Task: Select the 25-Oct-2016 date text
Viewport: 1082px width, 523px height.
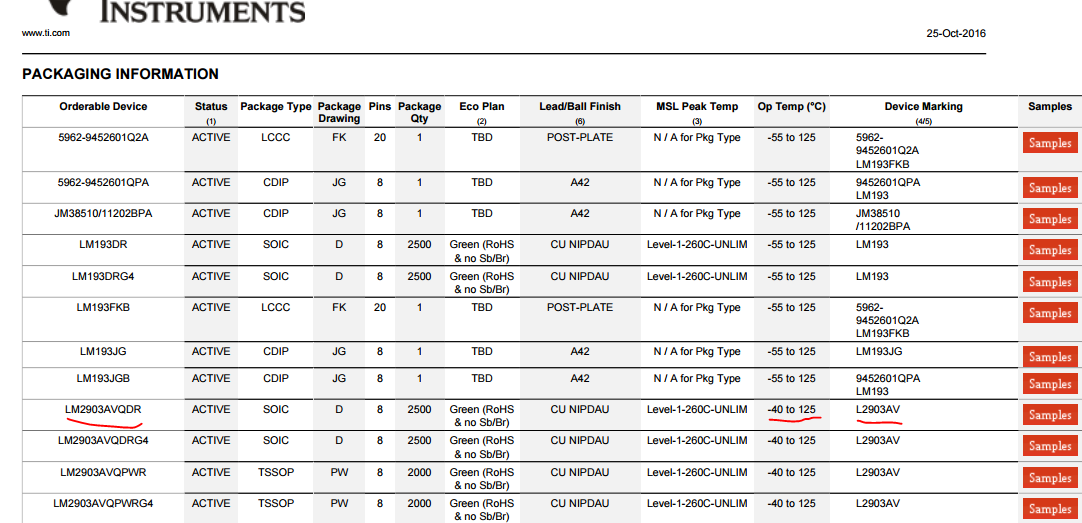Action: (x=956, y=34)
